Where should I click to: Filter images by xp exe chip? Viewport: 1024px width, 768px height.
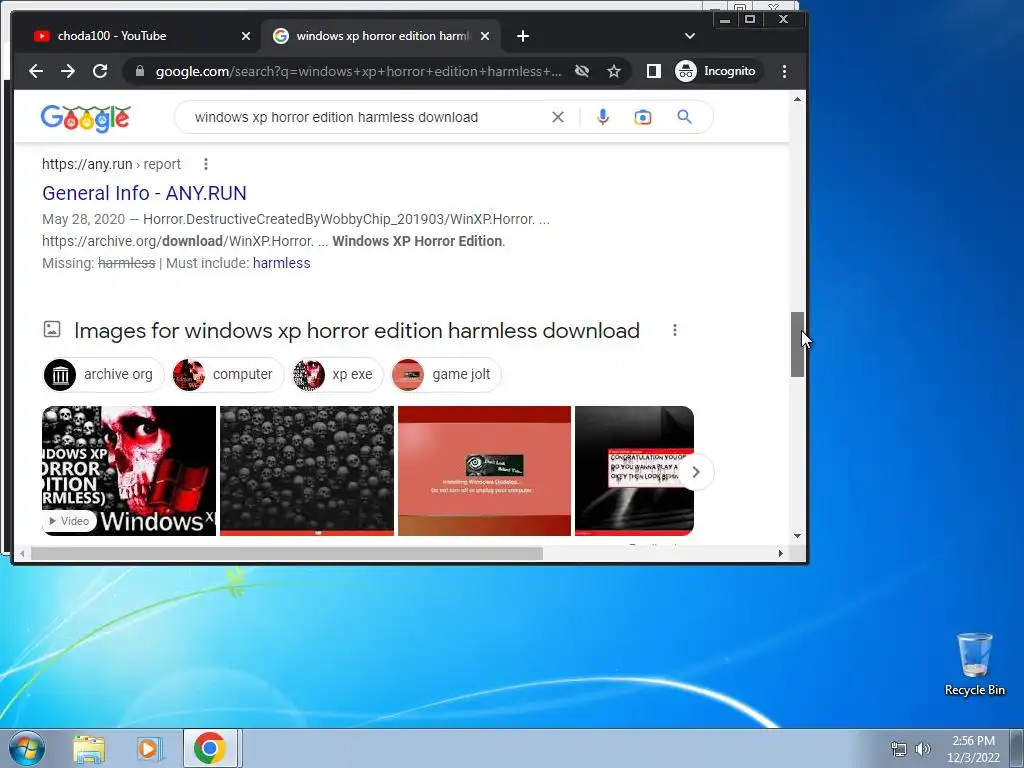337,374
